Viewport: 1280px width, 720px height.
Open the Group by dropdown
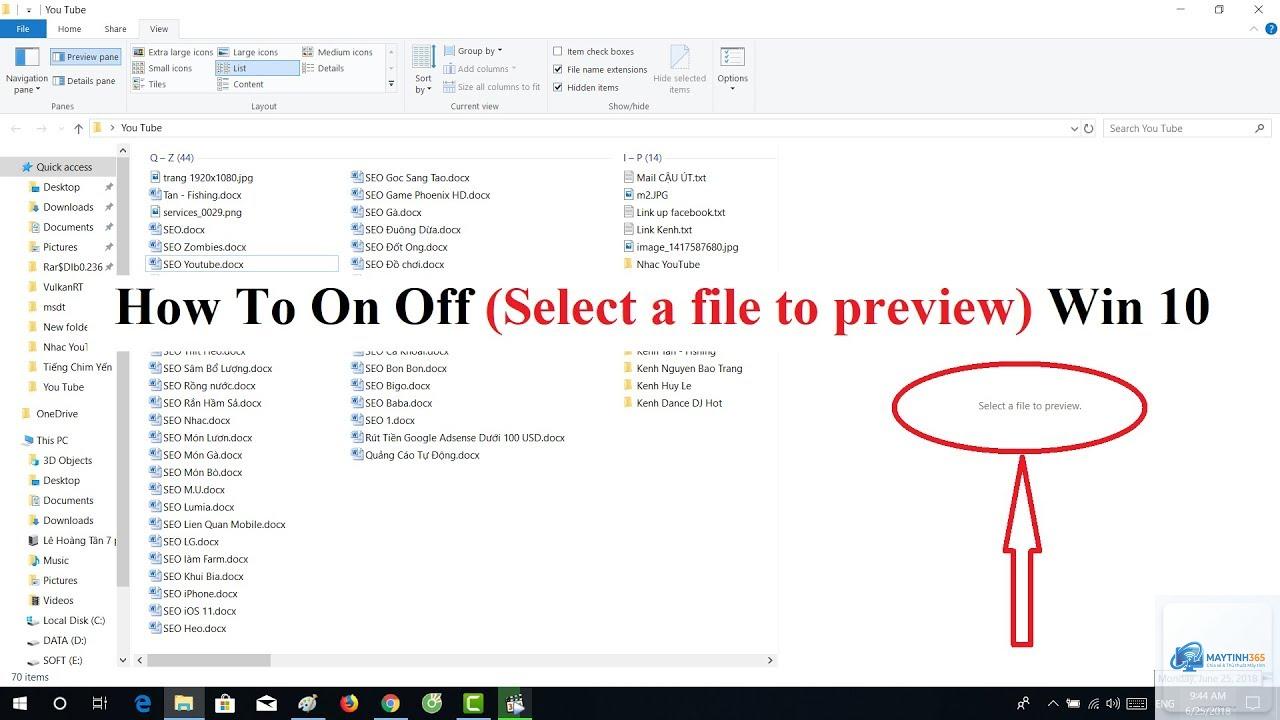473,51
